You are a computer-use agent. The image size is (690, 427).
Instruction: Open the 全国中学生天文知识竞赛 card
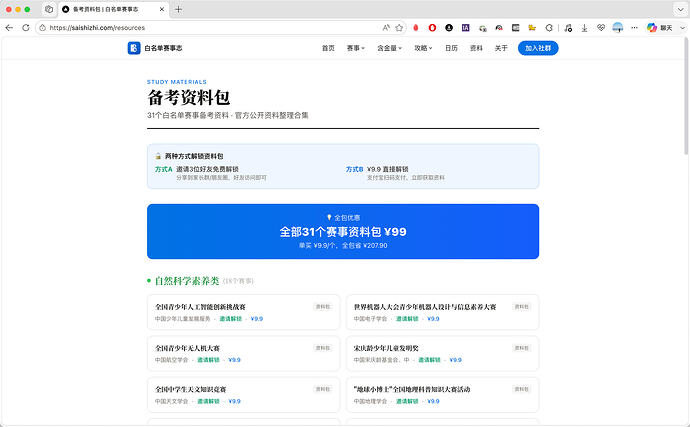pyautogui.click(x=243, y=395)
